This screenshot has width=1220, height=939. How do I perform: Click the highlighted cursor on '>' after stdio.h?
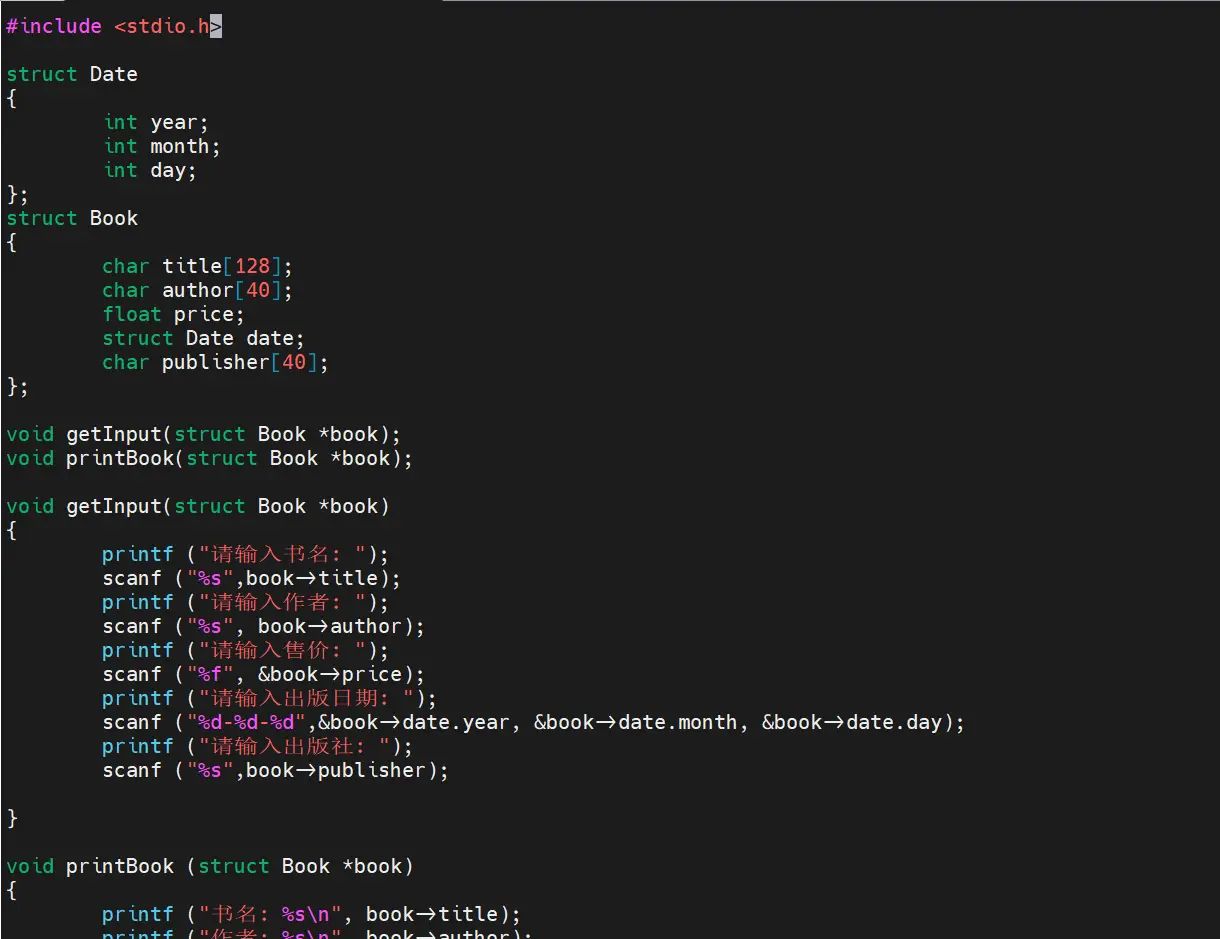216,26
